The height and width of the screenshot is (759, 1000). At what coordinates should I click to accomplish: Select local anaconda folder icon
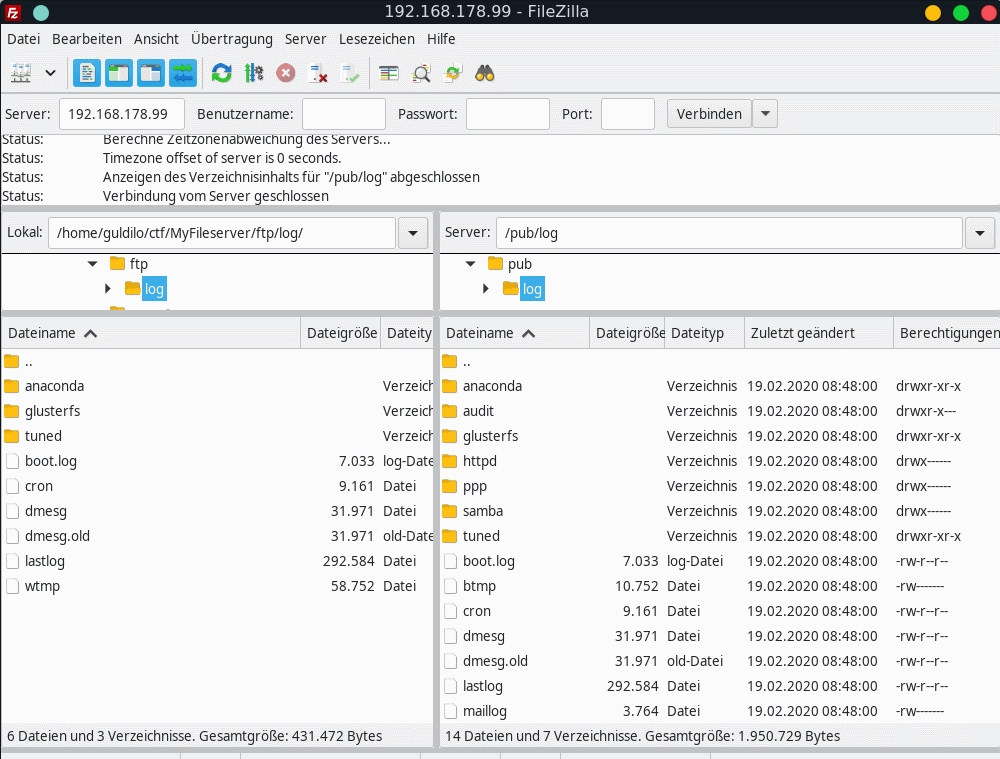[x=11, y=386]
